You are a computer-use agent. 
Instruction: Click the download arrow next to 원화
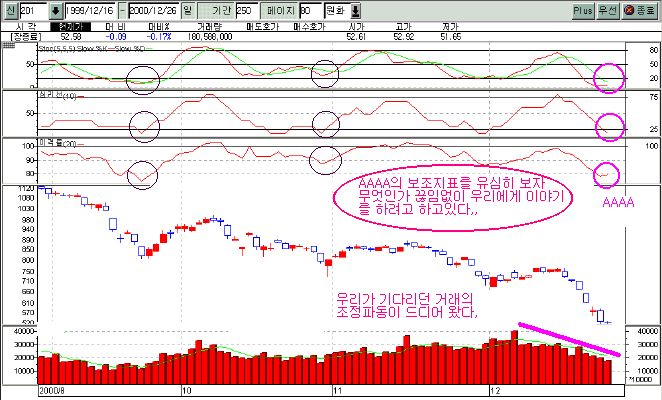tap(356, 10)
